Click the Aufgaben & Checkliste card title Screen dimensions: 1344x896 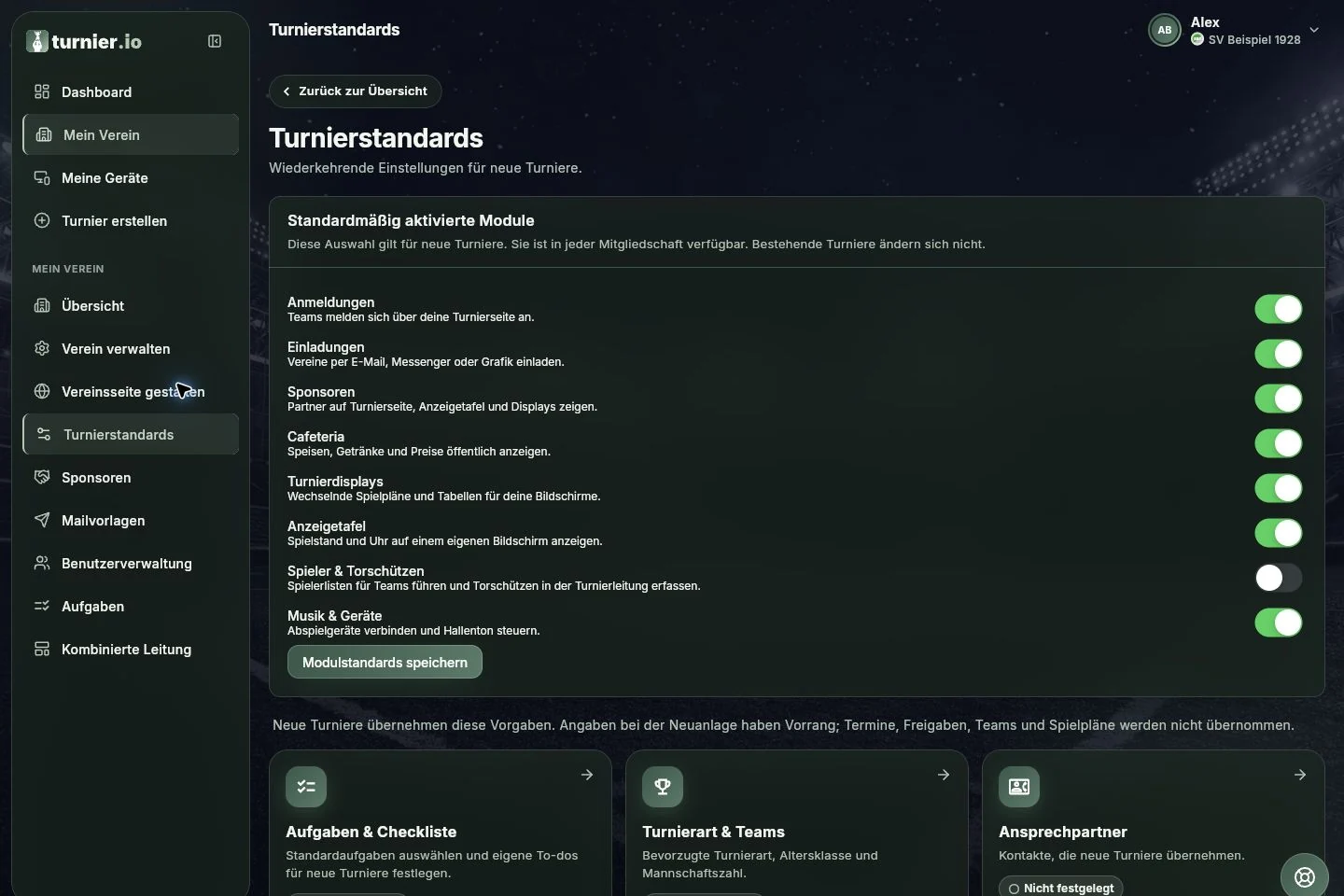coord(371,832)
